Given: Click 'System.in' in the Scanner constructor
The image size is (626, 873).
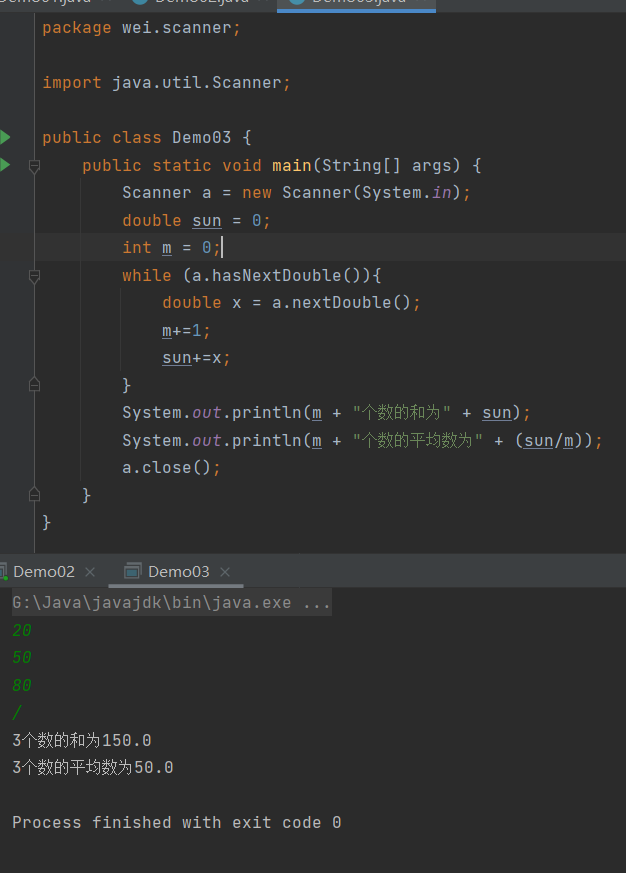Looking at the screenshot, I should point(407,193).
